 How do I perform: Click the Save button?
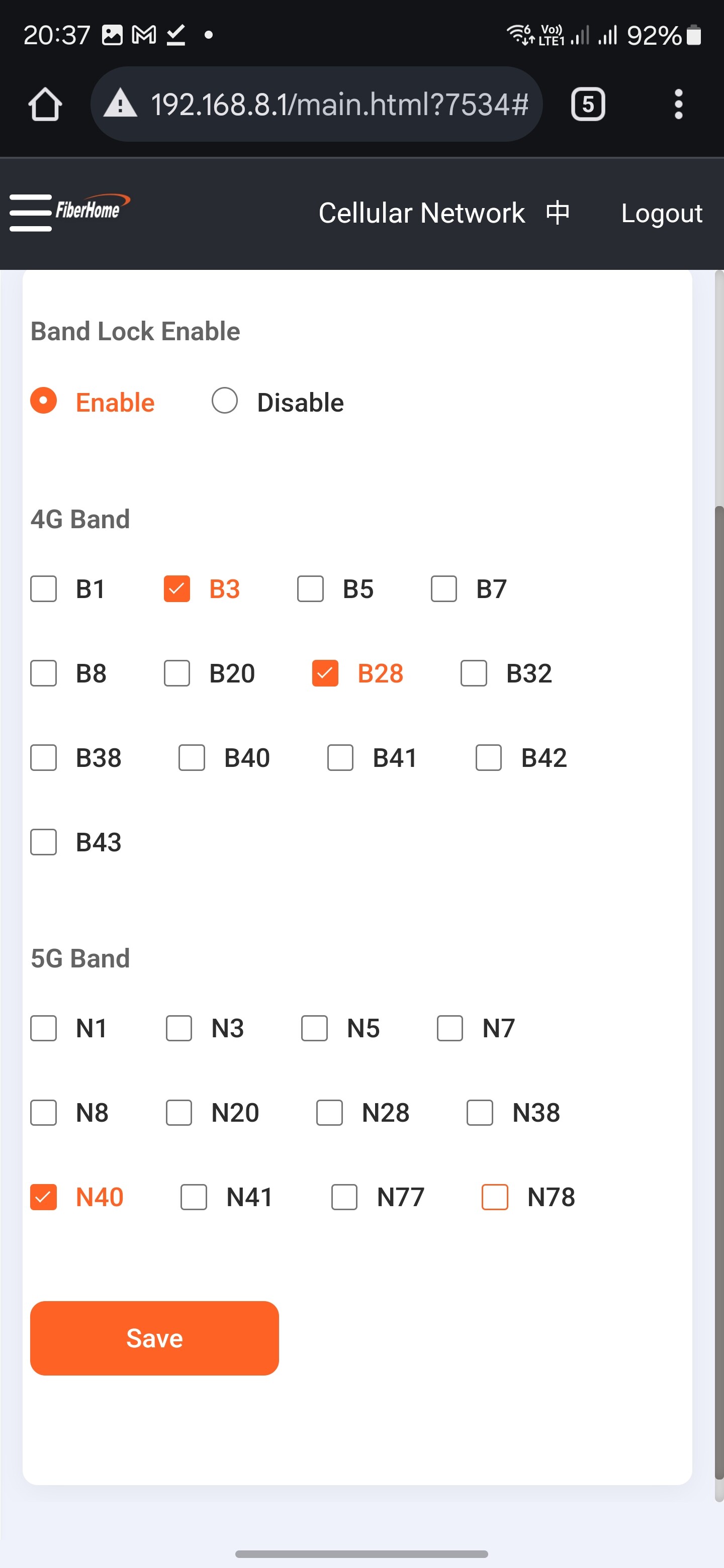155,1338
